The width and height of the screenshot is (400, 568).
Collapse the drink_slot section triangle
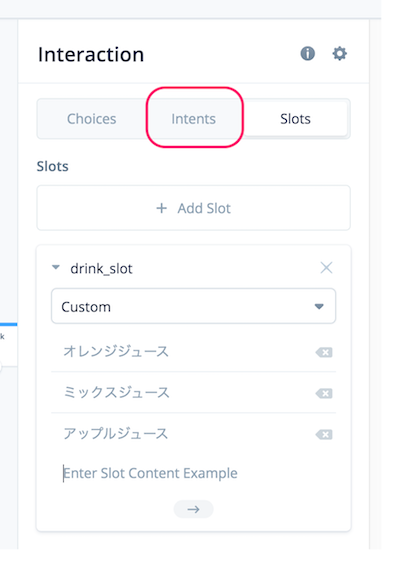pos(56,267)
